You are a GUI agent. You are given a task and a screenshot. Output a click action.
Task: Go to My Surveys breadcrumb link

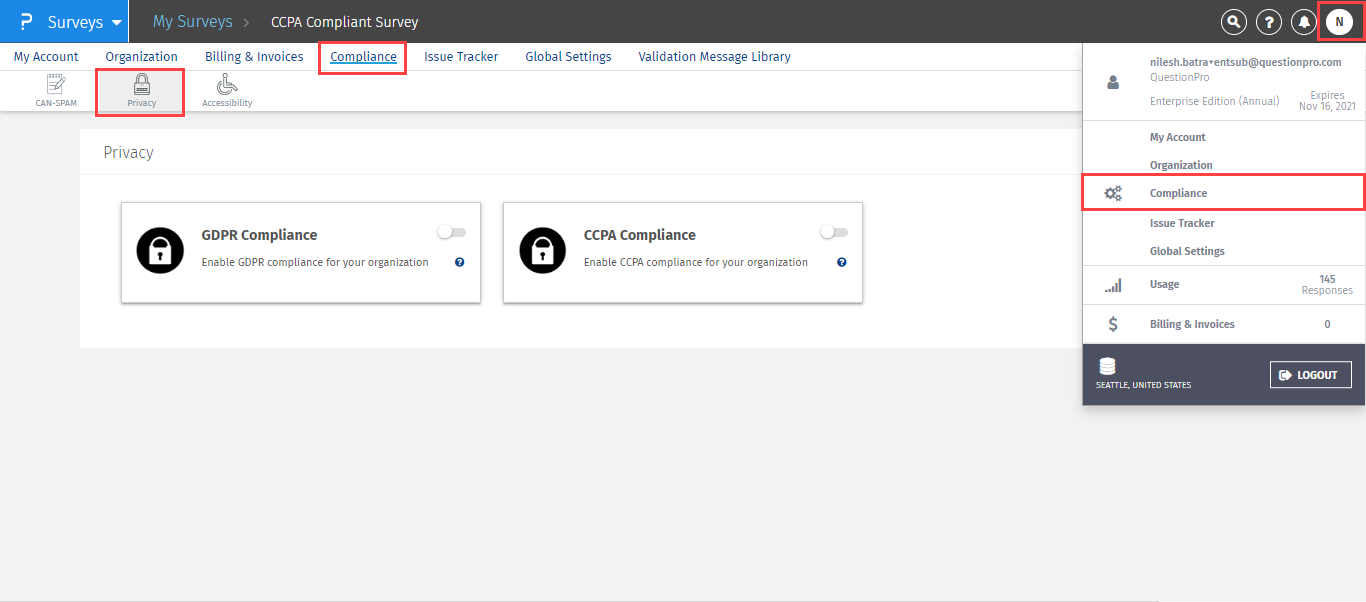(192, 21)
